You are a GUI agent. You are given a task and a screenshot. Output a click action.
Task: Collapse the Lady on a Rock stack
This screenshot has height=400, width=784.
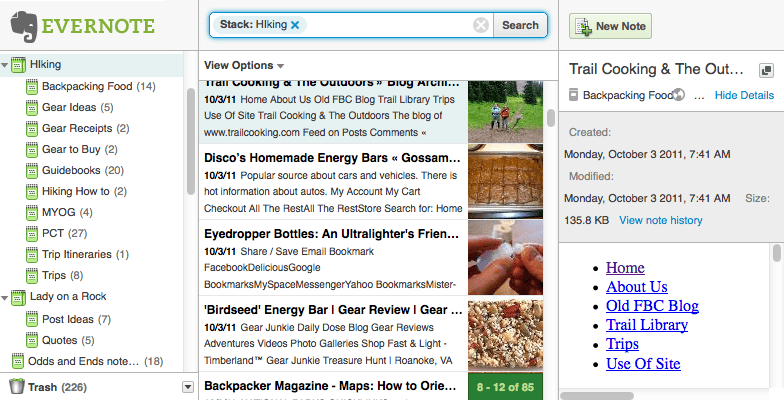[x=4, y=298]
